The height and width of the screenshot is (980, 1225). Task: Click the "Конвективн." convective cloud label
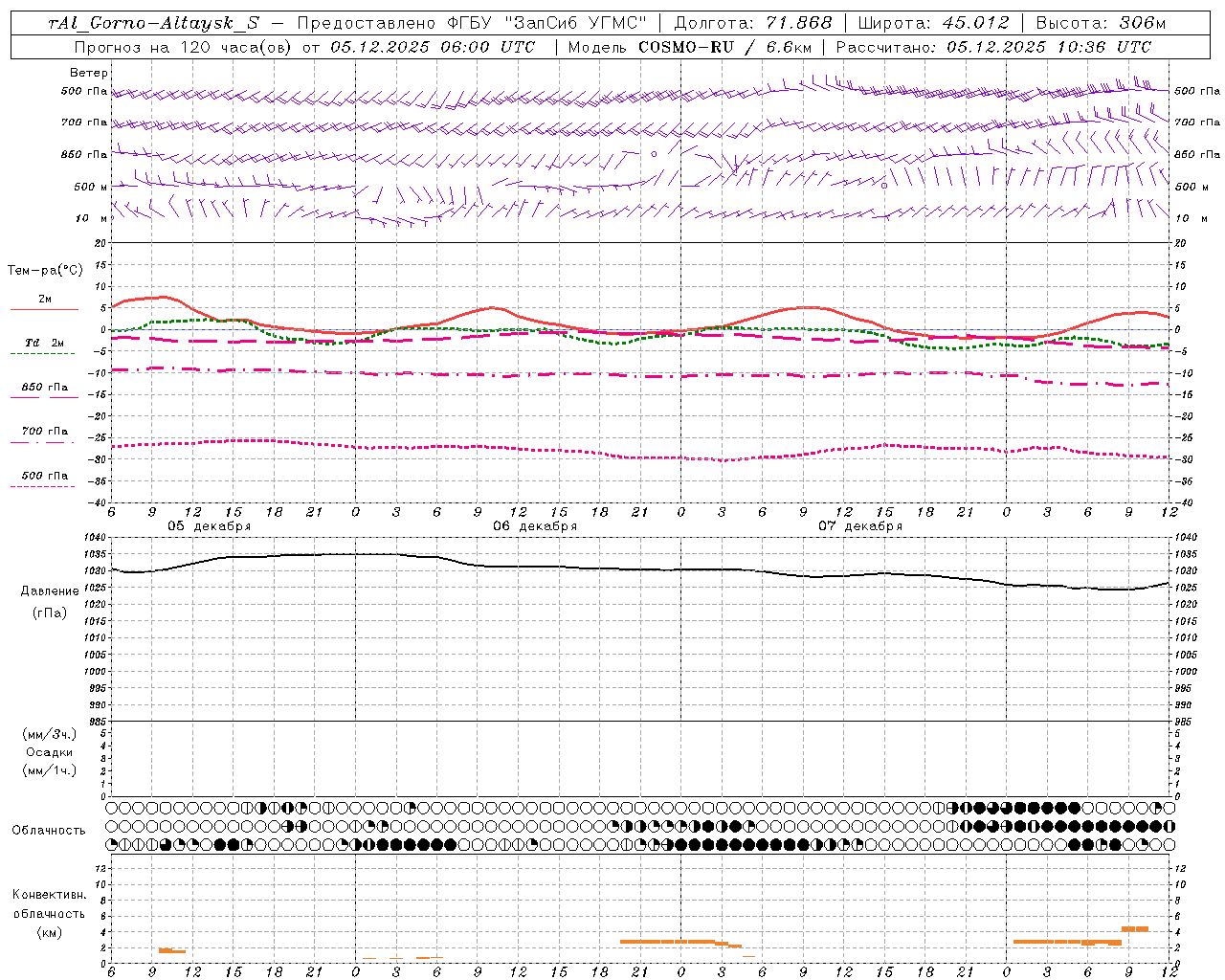[49, 895]
